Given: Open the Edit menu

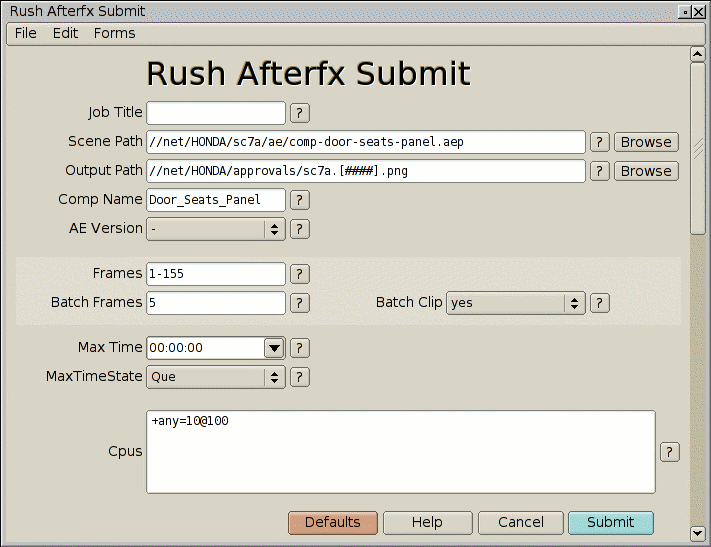Looking at the screenshot, I should [65, 33].
